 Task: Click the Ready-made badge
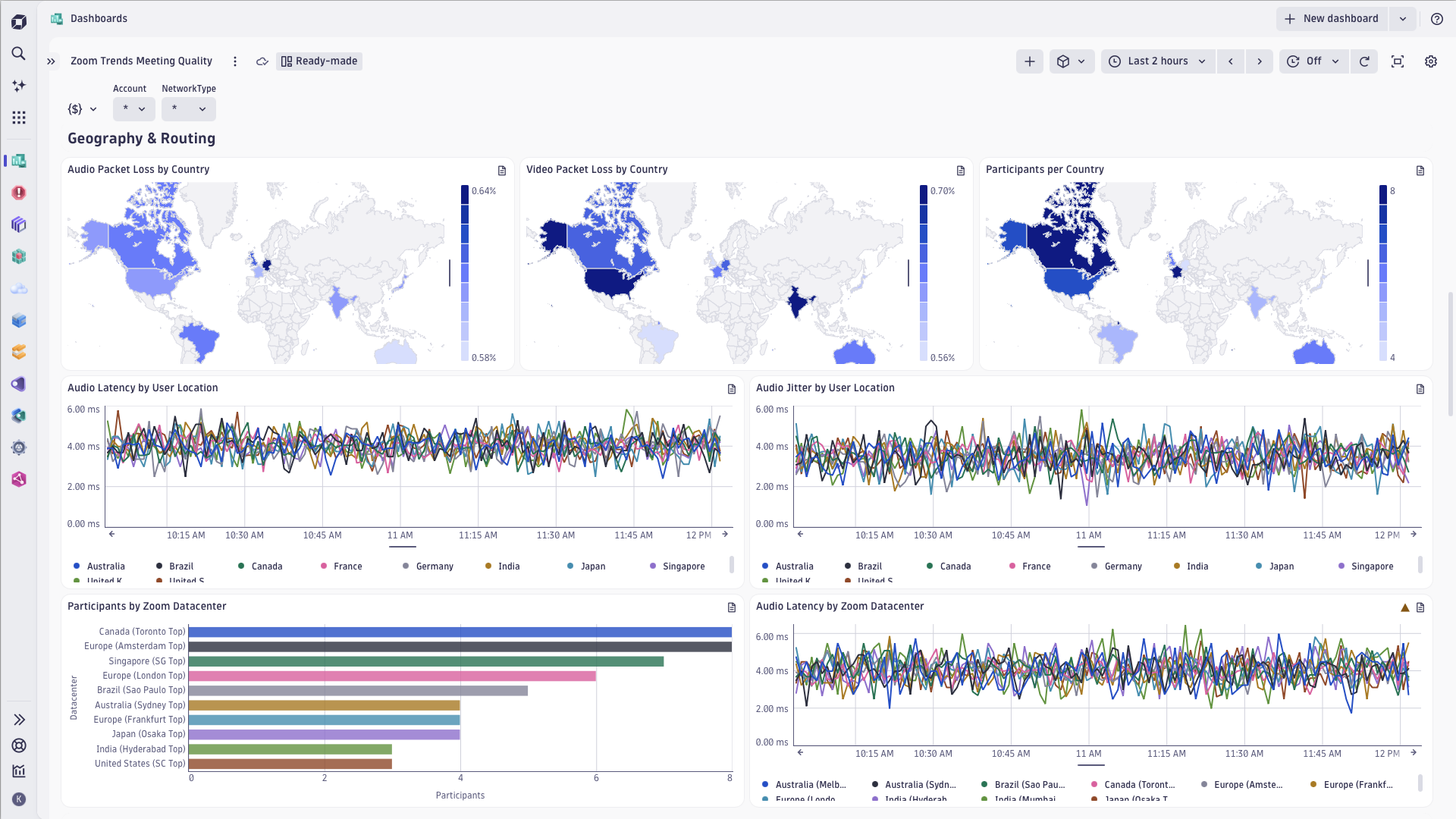coord(319,61)
